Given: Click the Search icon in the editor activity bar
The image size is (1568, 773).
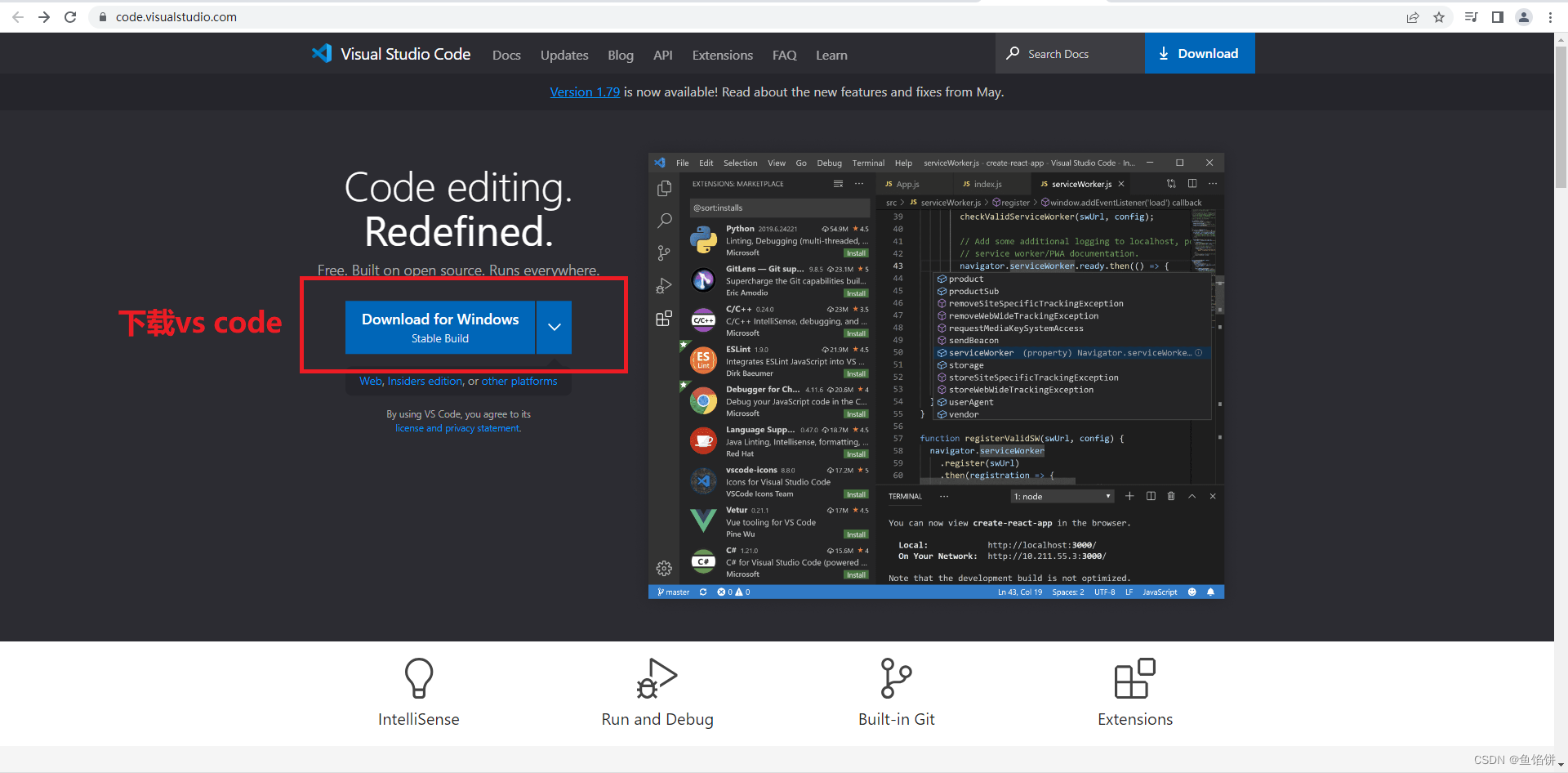Looking at the screenshot, I should [664, 221].
